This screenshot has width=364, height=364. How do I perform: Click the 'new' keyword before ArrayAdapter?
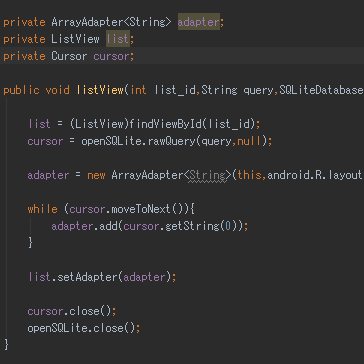coord(96,175)
